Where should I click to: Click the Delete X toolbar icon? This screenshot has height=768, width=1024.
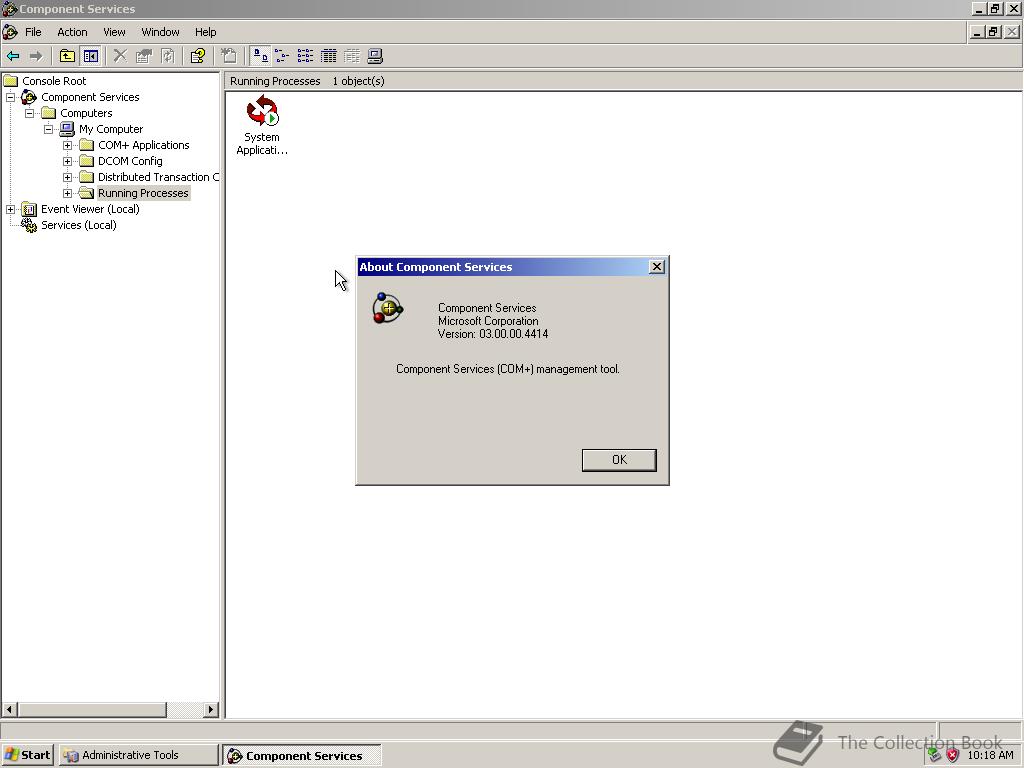click(120, 57)
